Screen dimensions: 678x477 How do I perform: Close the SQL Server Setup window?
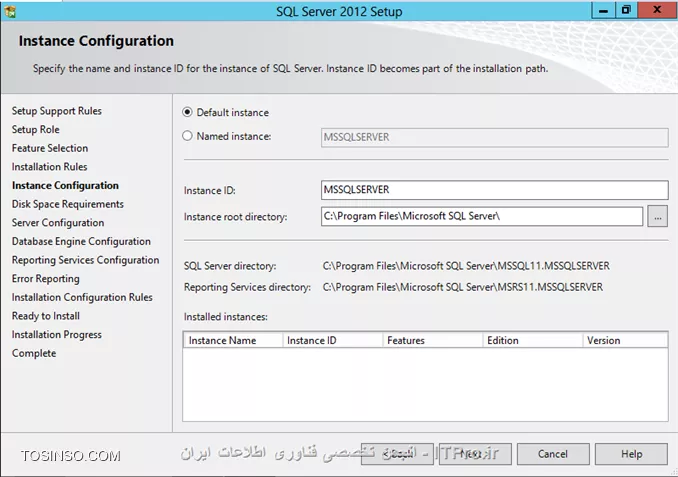point(657,10)
